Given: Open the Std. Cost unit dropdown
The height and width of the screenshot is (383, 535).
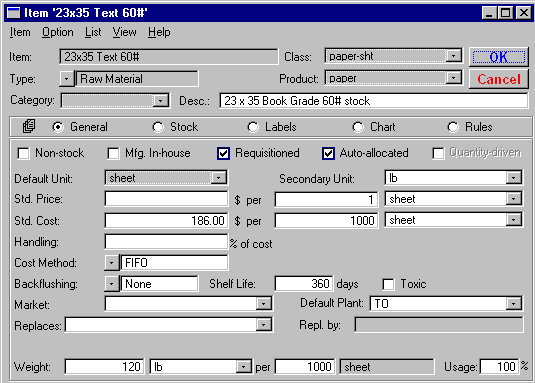Looking at the screenshot, I should pyautogui.click(x=514, y=220).
